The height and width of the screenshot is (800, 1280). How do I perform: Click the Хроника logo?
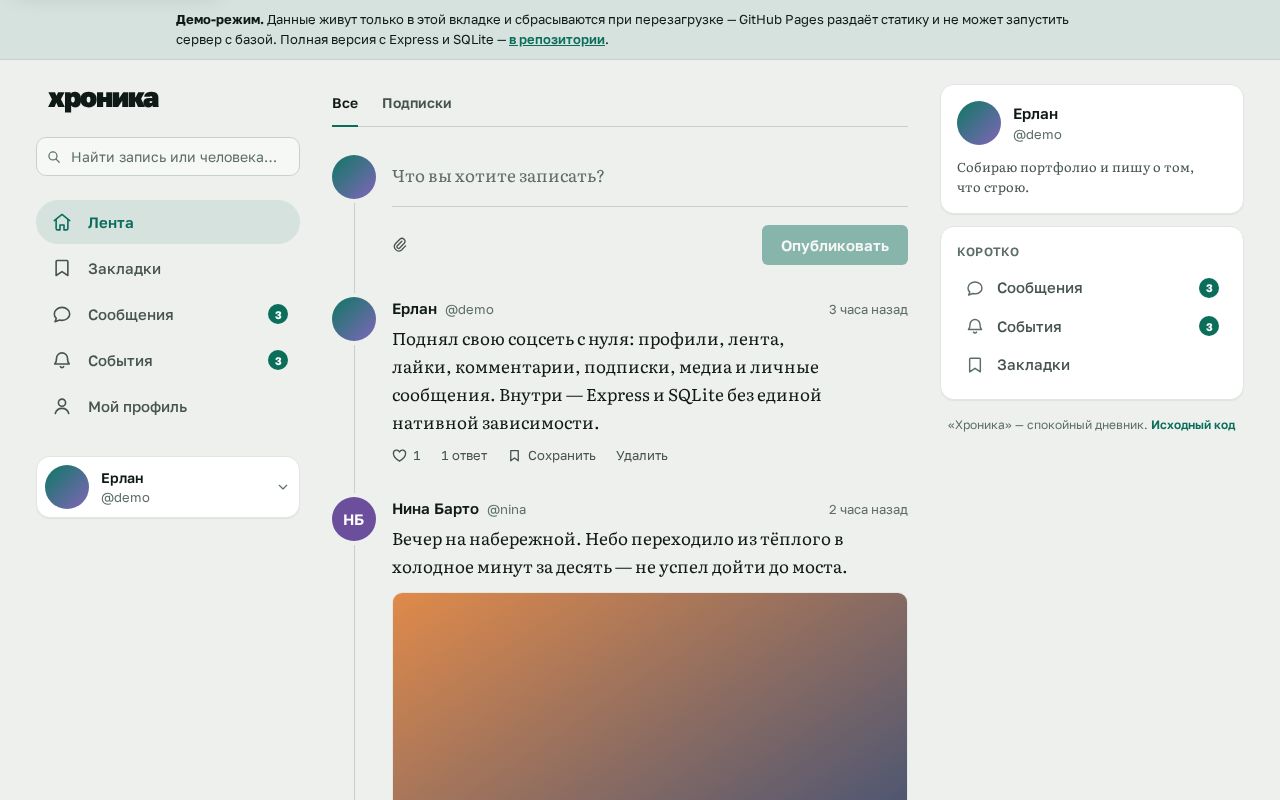[103, 99]
